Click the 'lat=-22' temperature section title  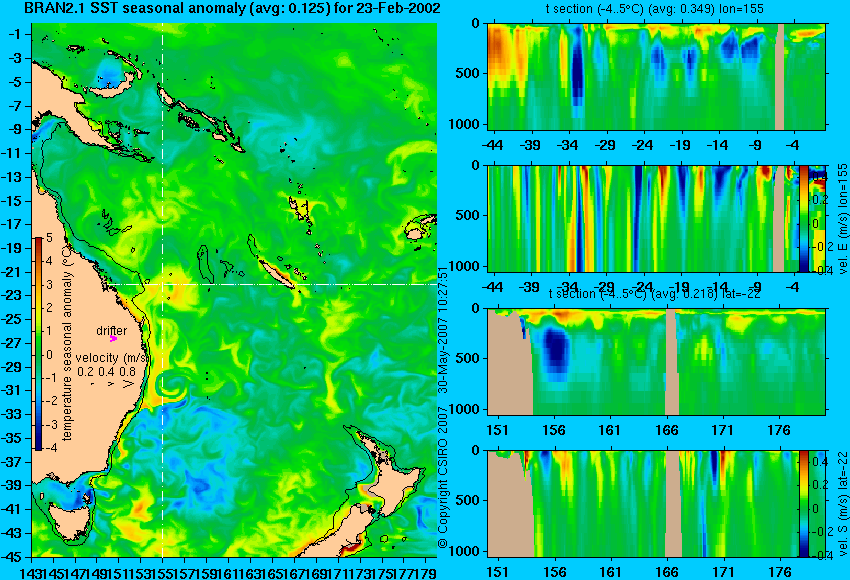(x=654, y=293)
